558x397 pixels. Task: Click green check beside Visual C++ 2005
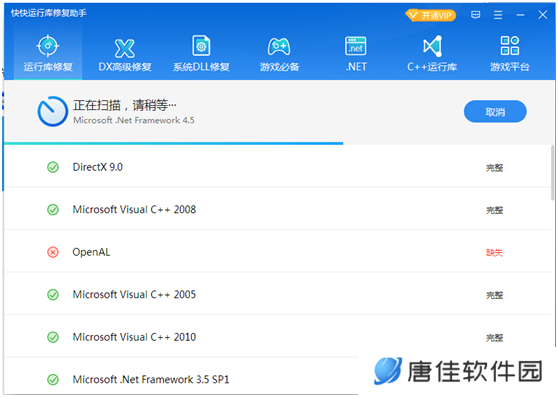tap(53, 295)
